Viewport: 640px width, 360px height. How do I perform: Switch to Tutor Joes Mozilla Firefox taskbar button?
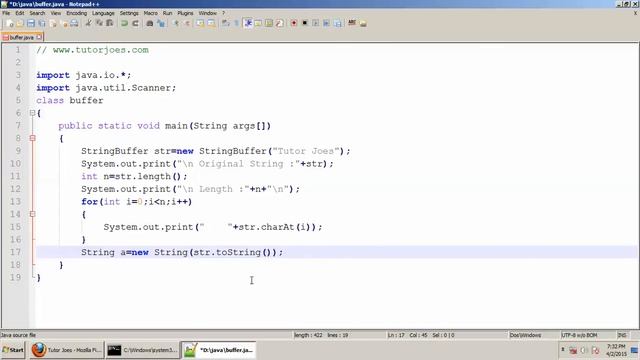point(66,350)
